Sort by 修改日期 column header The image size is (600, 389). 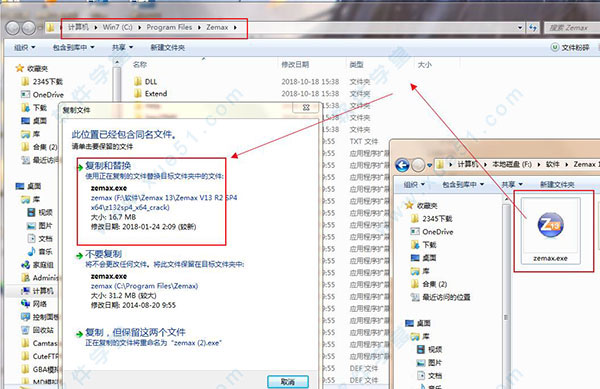pos(295,65)
